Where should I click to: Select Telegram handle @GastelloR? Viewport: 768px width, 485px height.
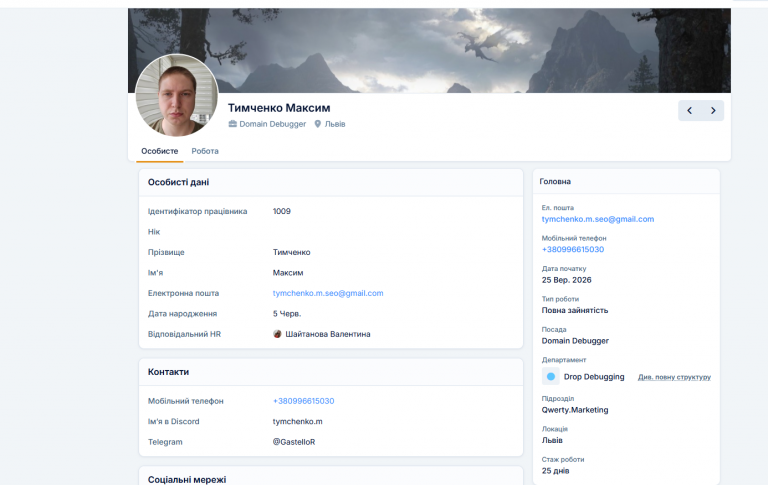click(293, 442)
